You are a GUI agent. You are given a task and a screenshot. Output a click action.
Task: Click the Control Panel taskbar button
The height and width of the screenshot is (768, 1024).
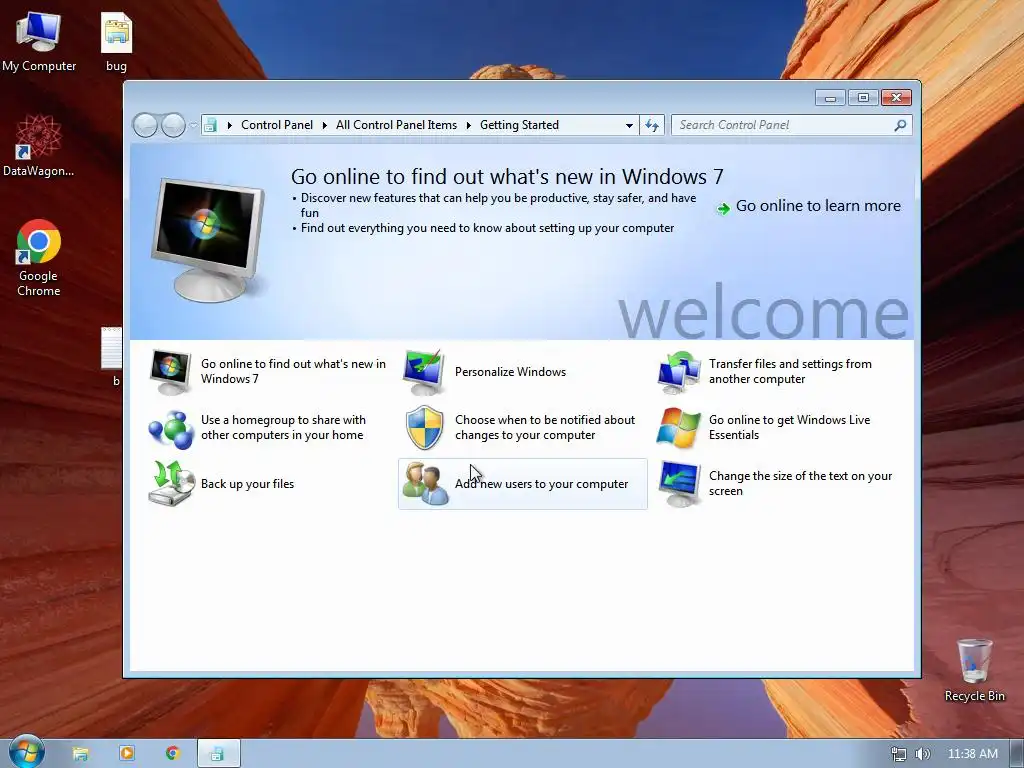click(x=218, y=754)
